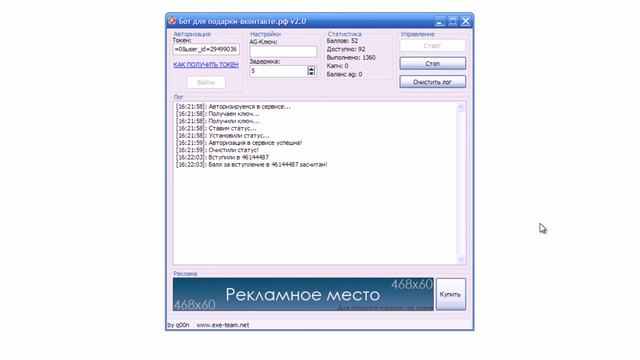This screenshot has width=640, height=360.
Task: Click log line Установили статус
Action: (222, 136)
